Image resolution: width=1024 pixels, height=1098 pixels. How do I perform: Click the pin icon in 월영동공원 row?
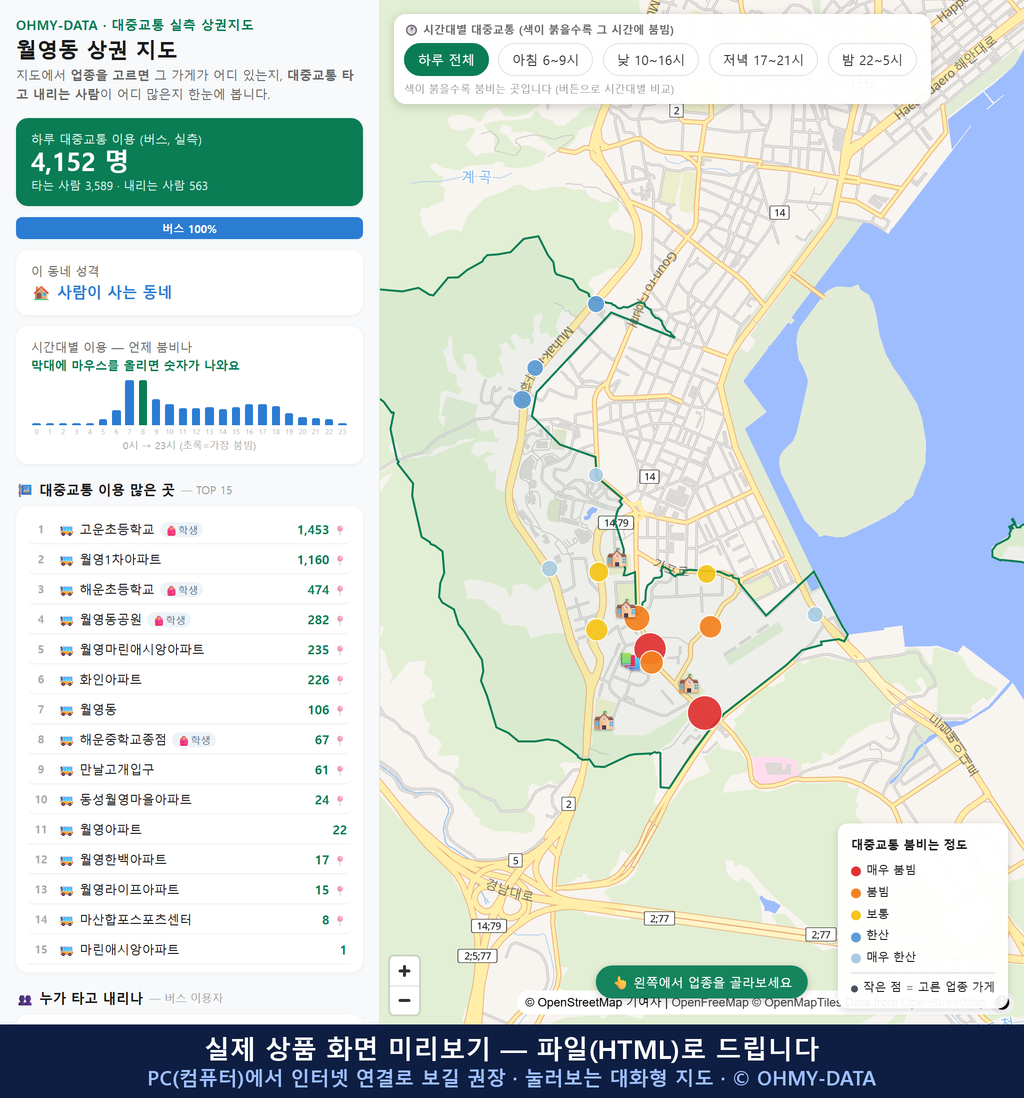point(340,620)
